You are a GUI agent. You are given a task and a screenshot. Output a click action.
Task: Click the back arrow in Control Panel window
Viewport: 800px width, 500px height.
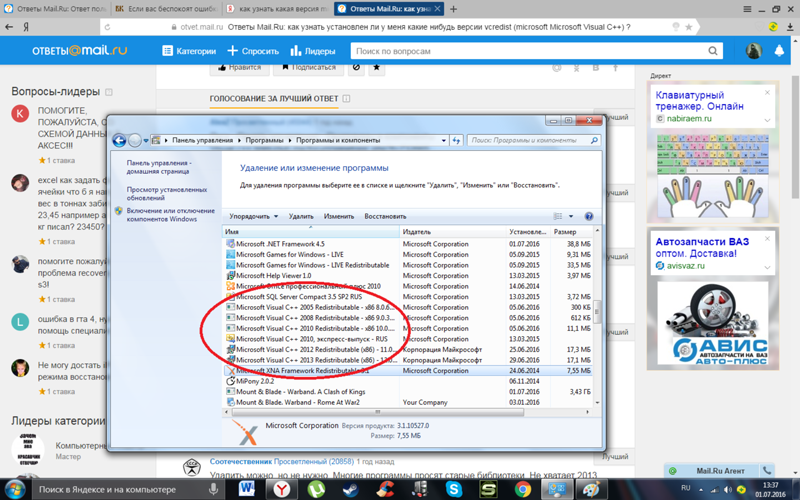pos(119,141)
